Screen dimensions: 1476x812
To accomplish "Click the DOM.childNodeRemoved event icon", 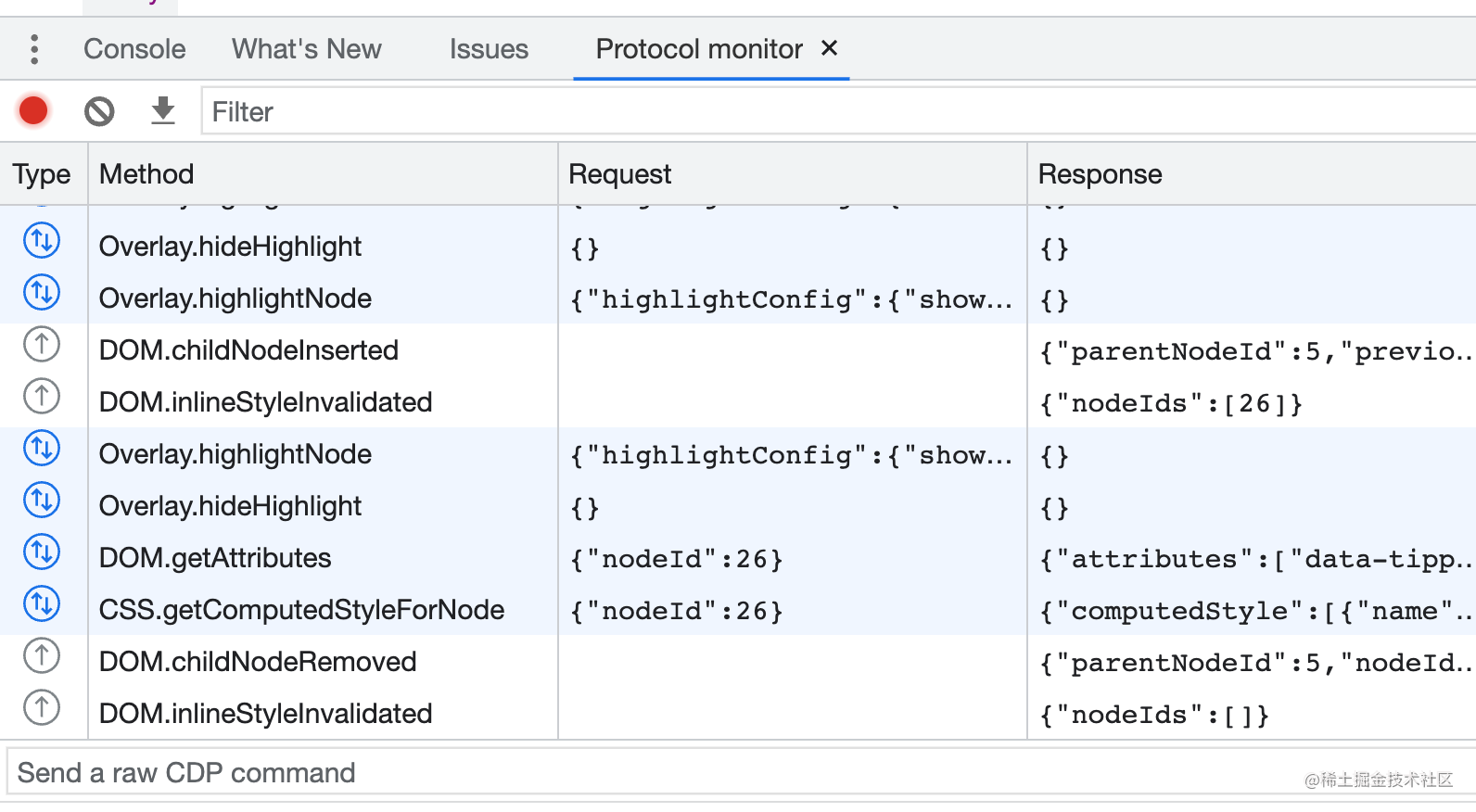I will (x=42, y=656).
